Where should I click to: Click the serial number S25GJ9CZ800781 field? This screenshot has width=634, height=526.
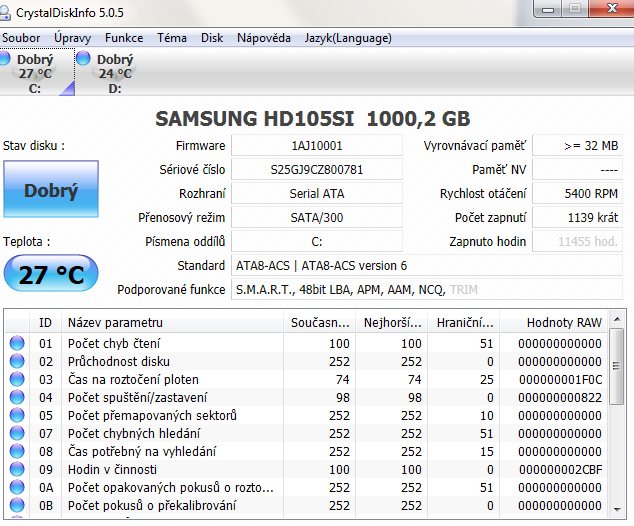coord(317,169)
